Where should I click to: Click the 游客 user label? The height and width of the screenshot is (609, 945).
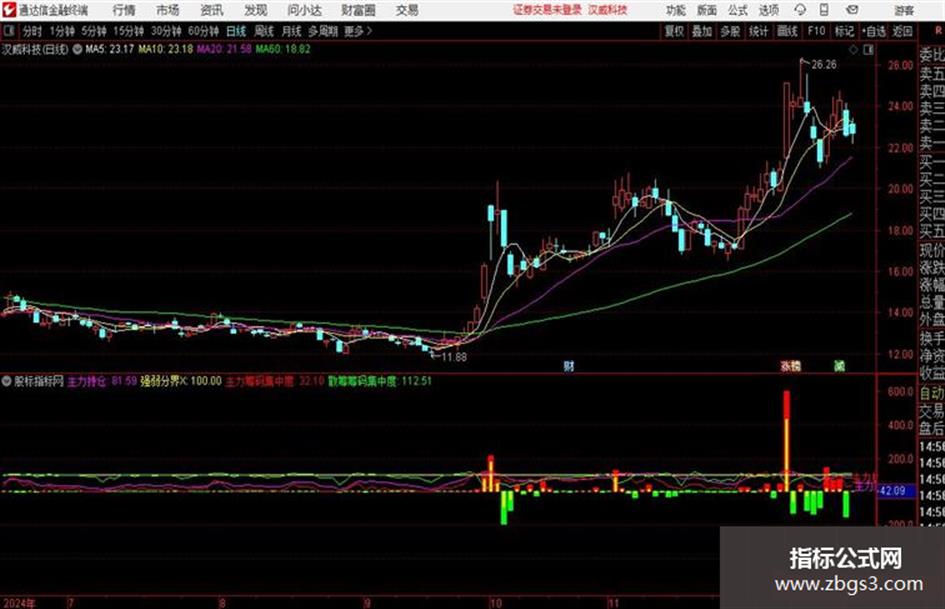(x=904, y=10)
